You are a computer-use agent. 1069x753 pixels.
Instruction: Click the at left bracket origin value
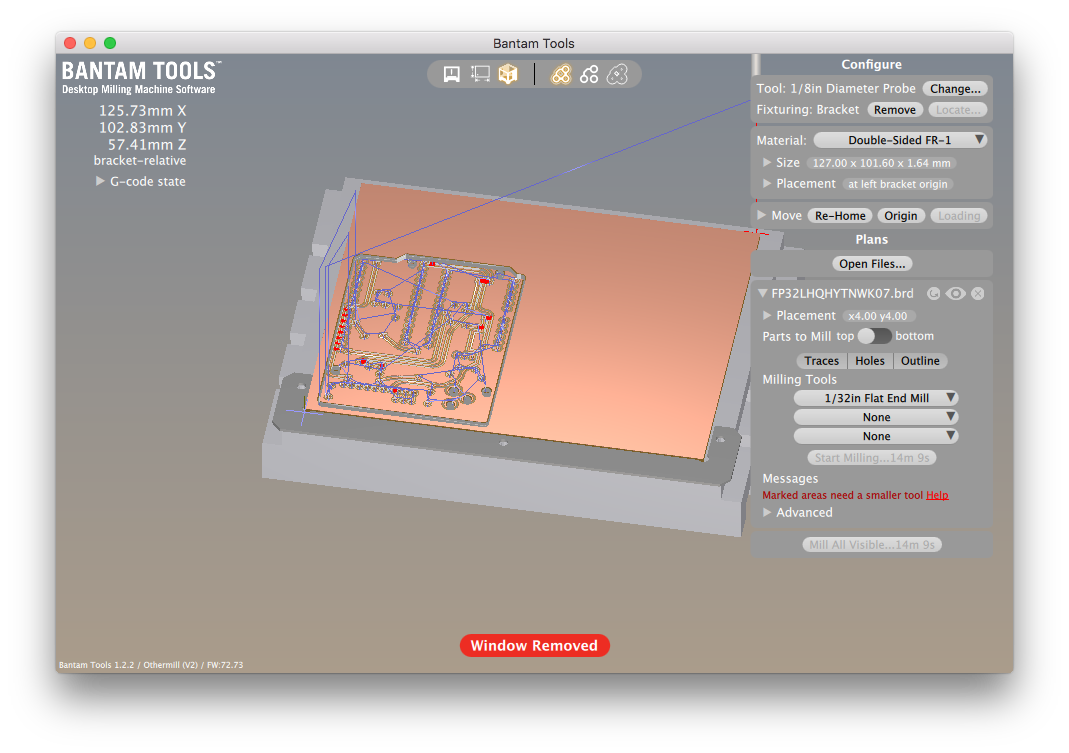pyautogui.click(x=897, y=184)
